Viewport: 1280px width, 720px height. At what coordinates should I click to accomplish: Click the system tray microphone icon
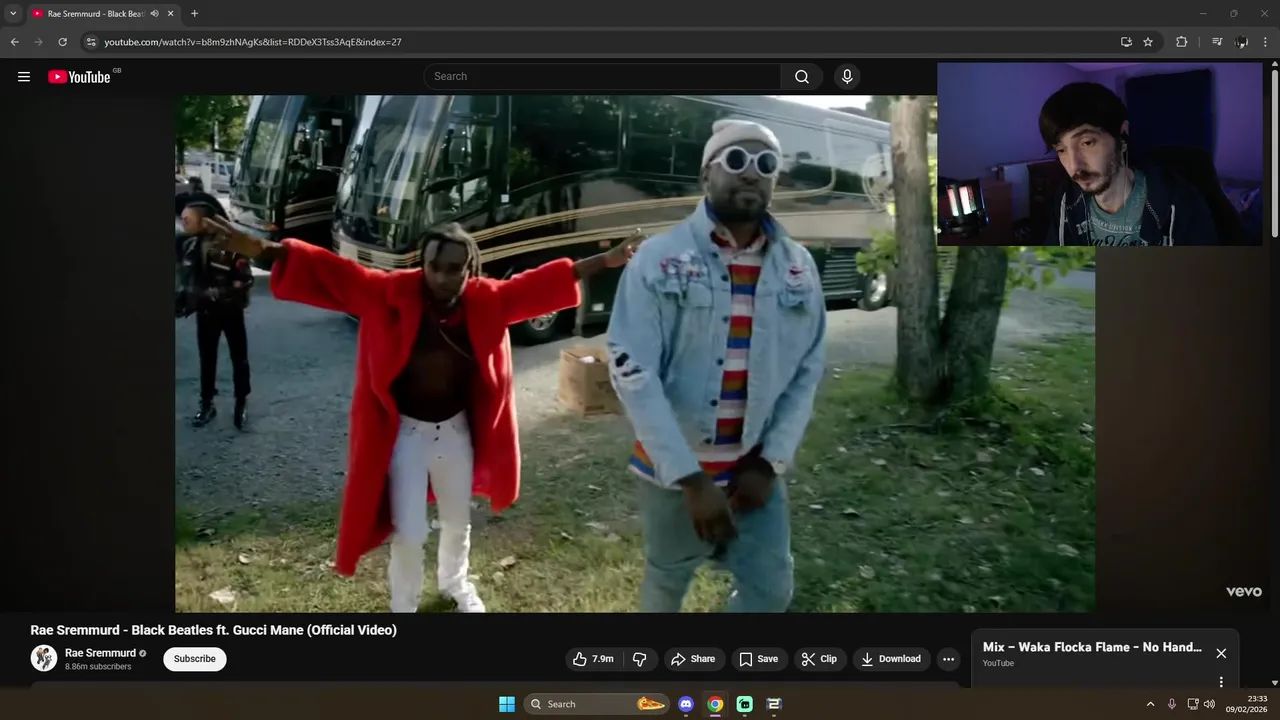[1172, 704]
